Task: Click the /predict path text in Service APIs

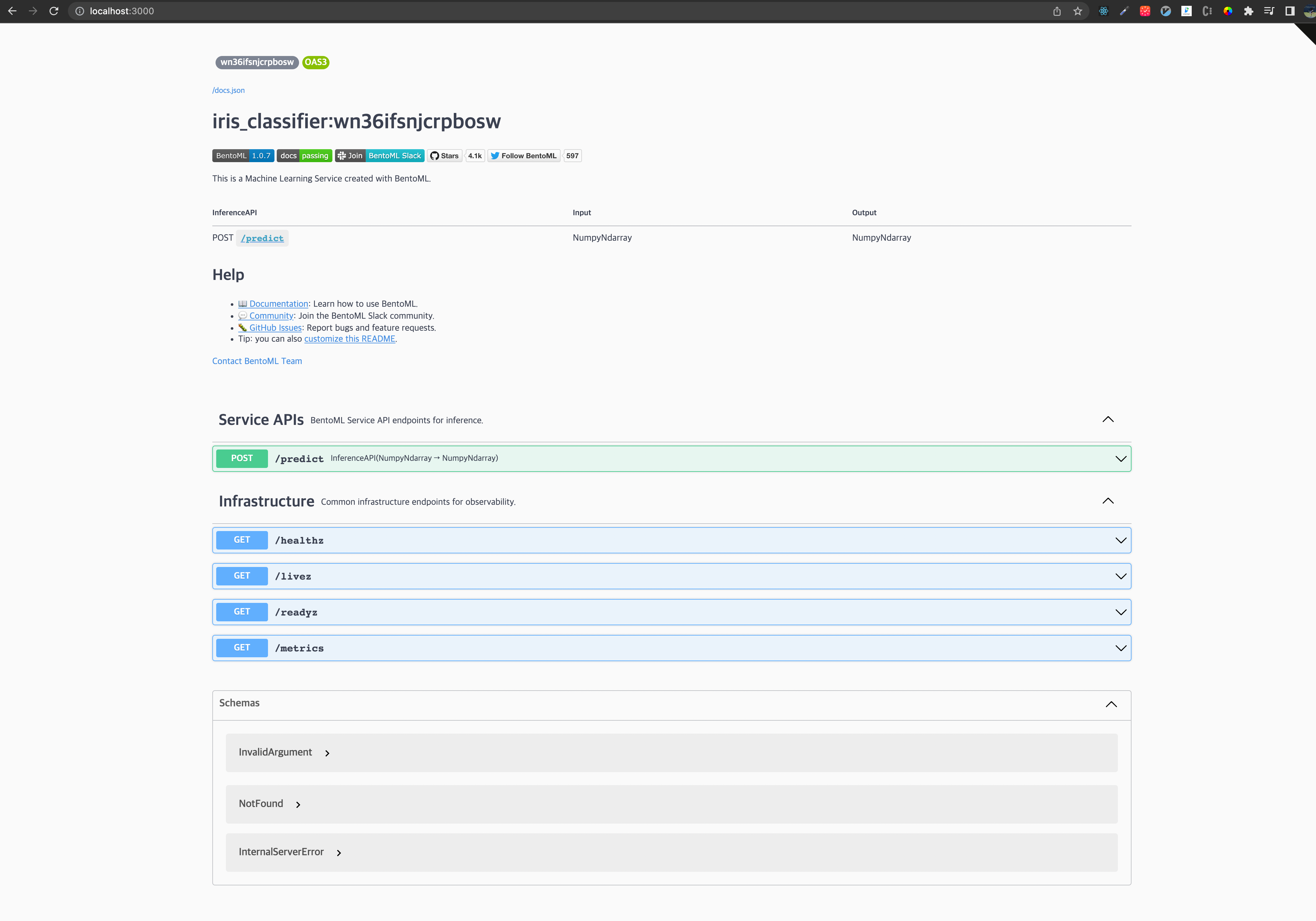Action: coord(299,459)
